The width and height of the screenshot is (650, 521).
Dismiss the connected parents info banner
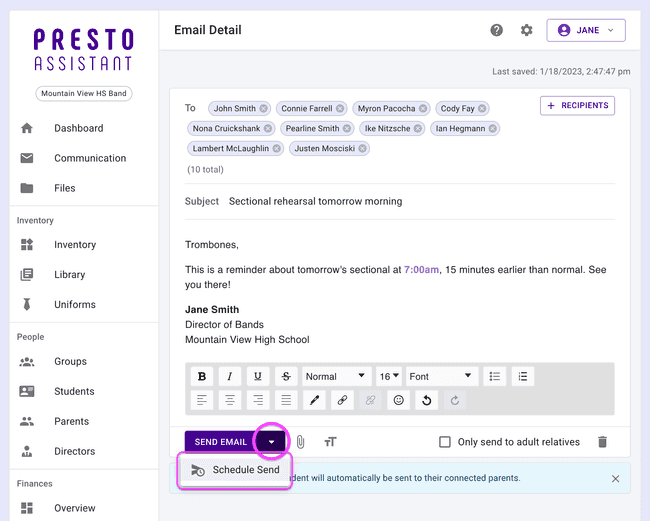(615, 478)
